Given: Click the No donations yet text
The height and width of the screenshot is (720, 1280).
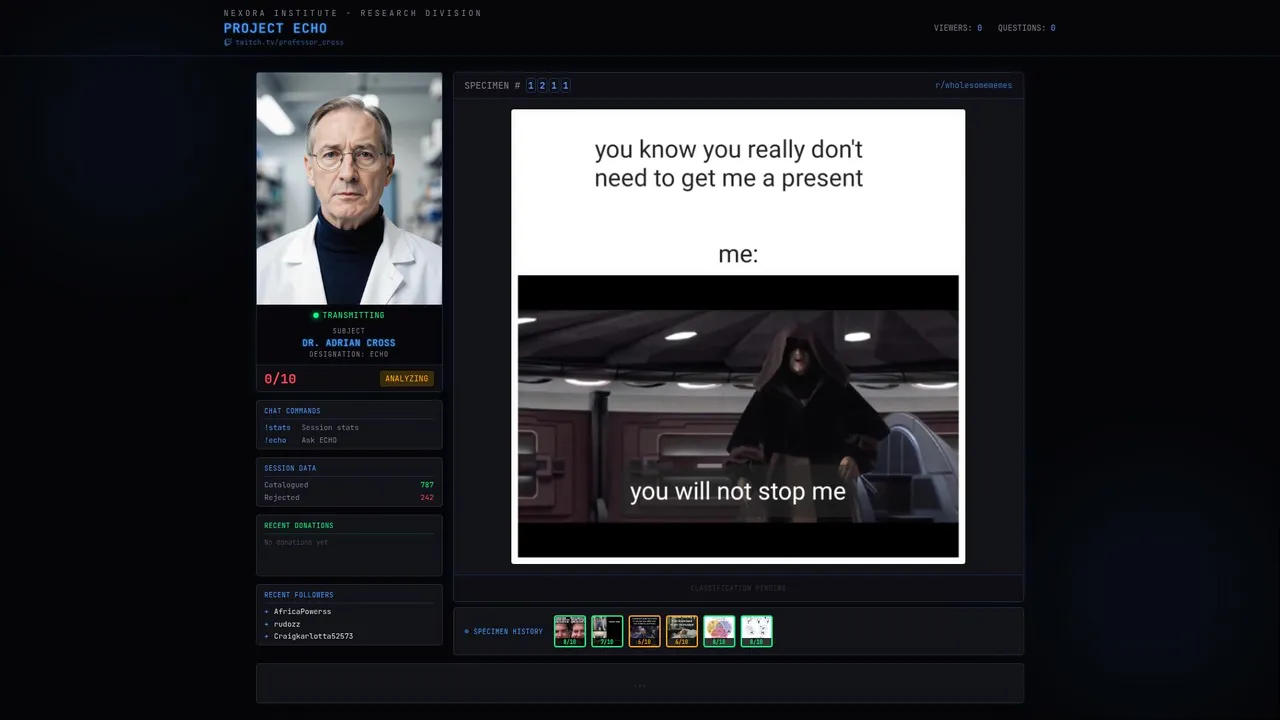Looking at the screenshot, I should tap(296, 543).
